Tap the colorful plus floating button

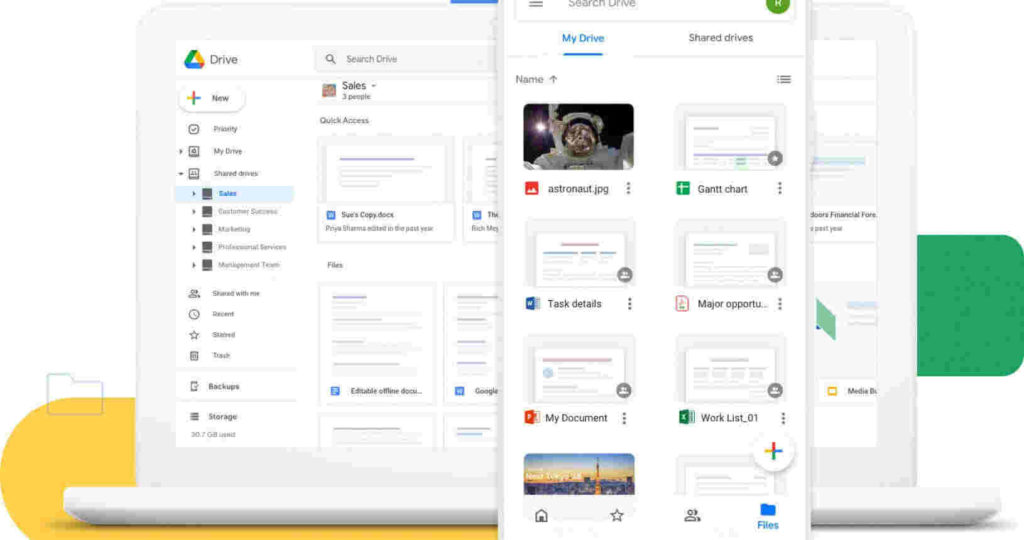tap(773, 451)
